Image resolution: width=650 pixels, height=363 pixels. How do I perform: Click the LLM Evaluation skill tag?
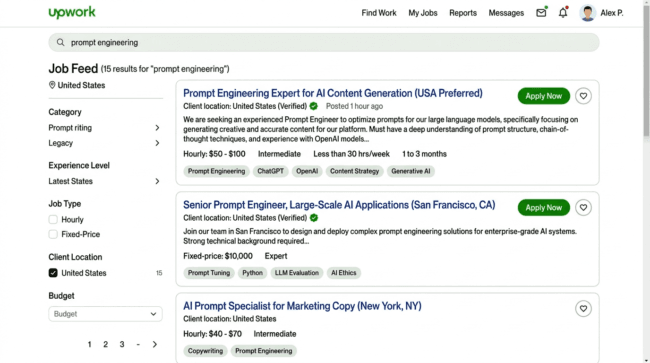297,273
